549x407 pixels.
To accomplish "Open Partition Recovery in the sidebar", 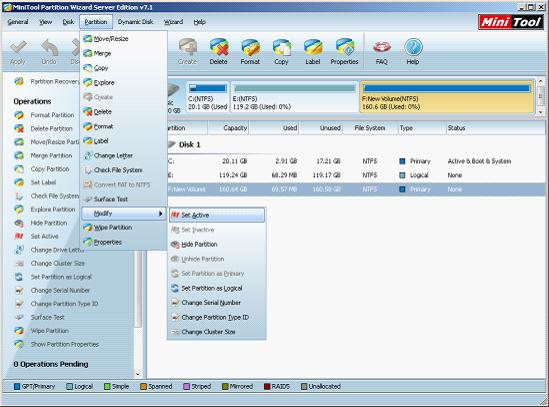I will pyautogui.click(x=47, y=82).
